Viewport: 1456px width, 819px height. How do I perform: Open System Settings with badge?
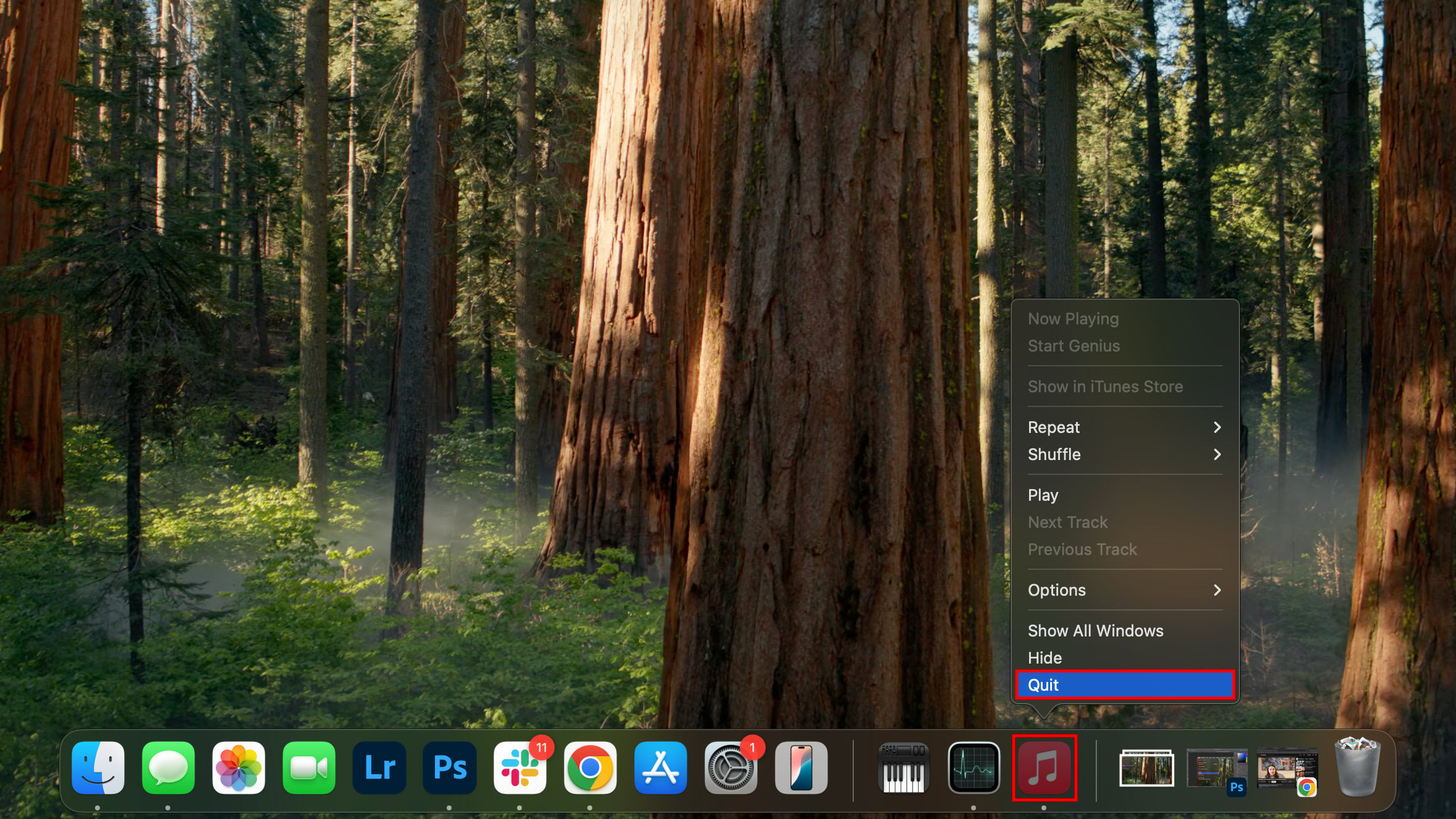click(x=731, y=768)
